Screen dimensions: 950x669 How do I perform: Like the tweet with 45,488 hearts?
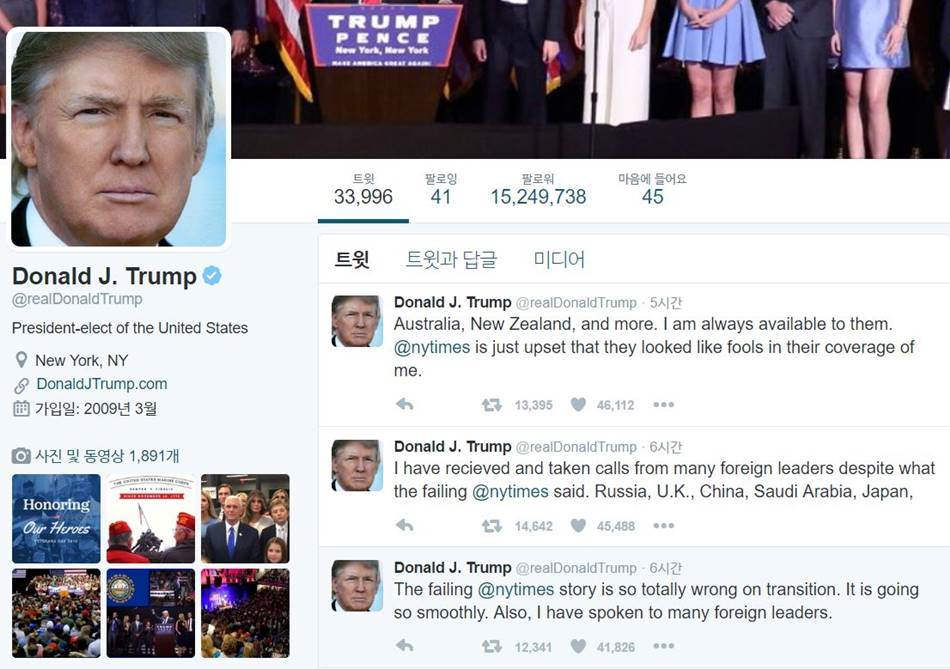tap(579, 525)
